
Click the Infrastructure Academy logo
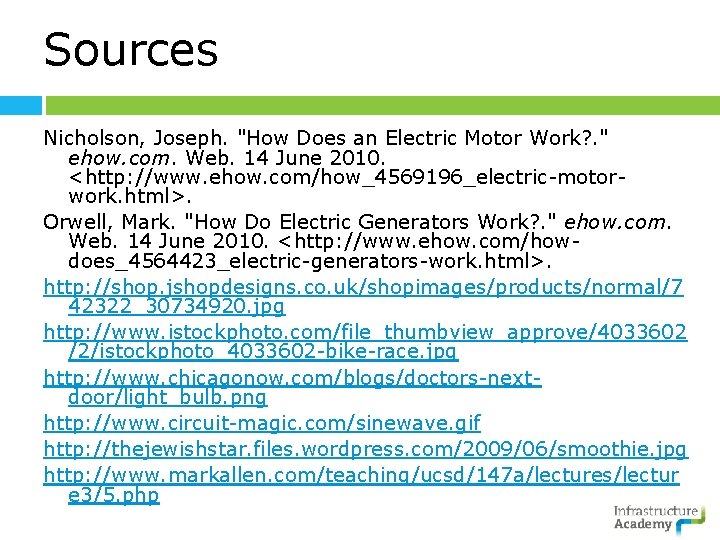tap(659, 519)
